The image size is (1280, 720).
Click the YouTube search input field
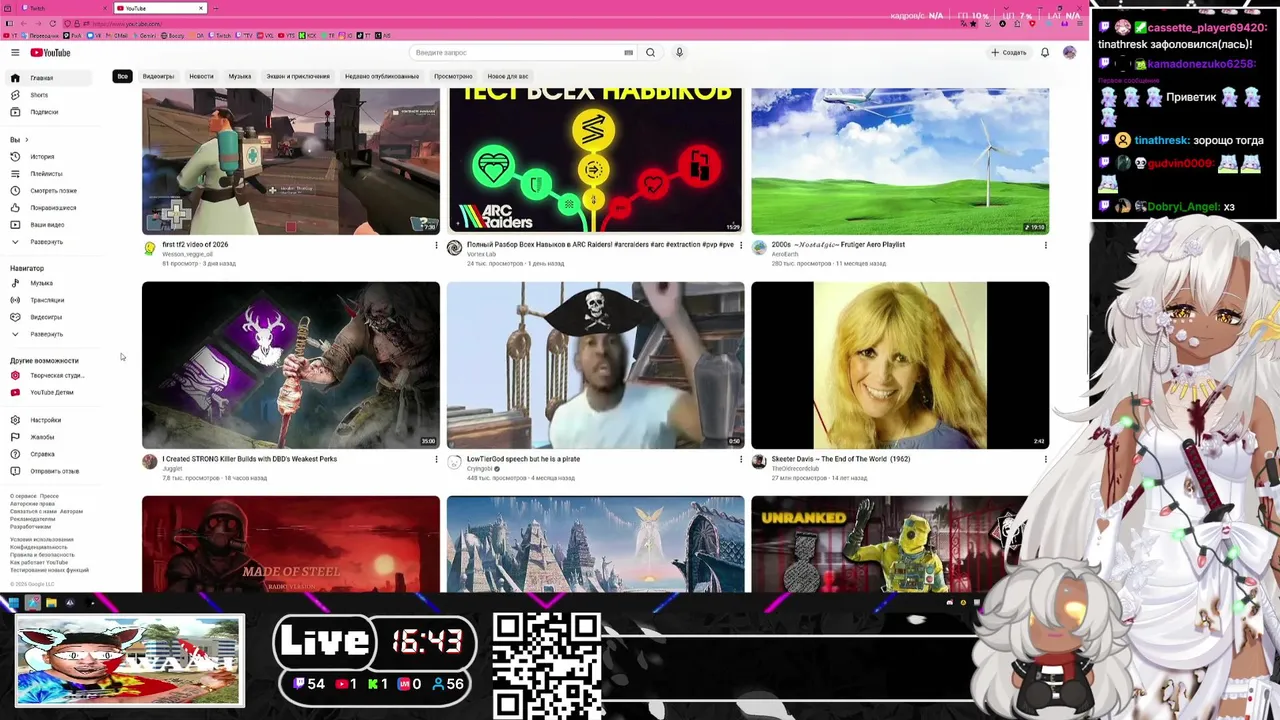[517, 52]
